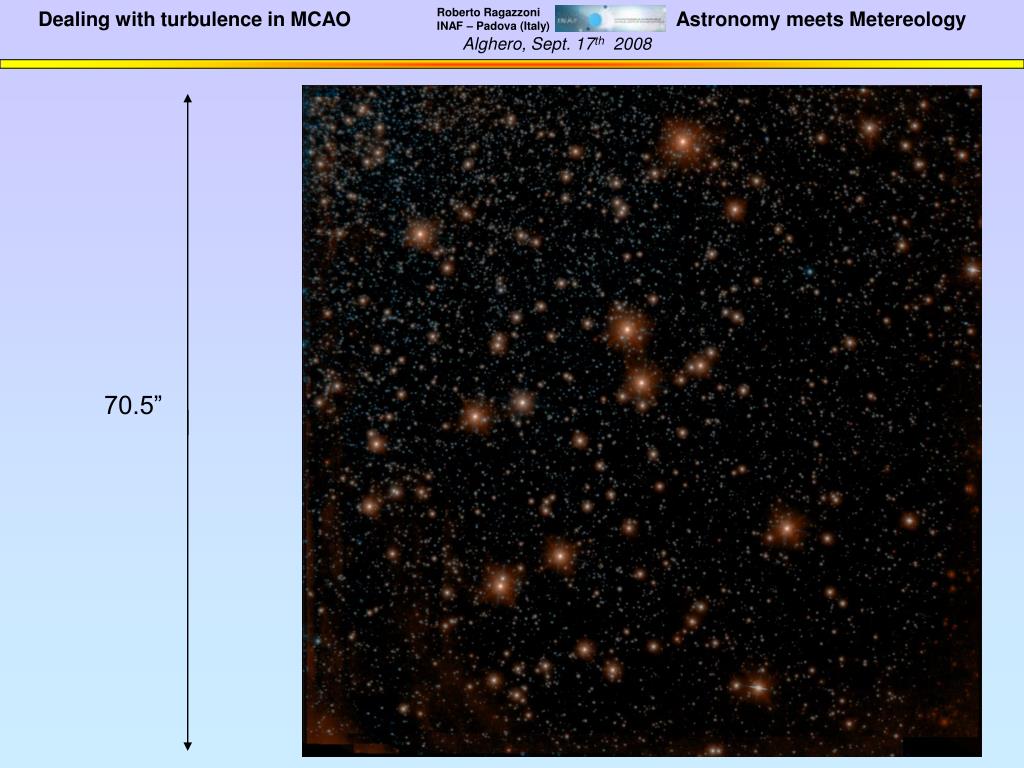This screenshot has width=1024, height=768.
Task: Click the date line 'Alghero, Sept. 17th 2008'
Action: tap(557, 44)
